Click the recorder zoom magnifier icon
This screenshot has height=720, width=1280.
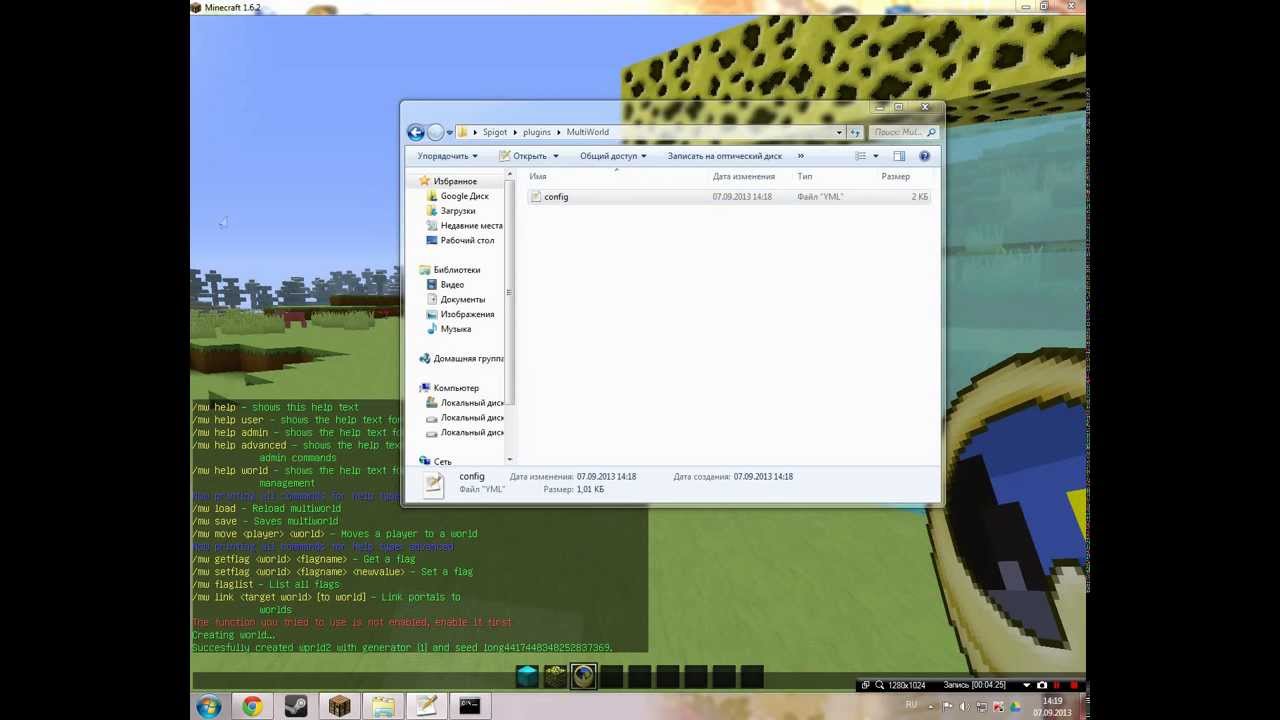[880, 685]
